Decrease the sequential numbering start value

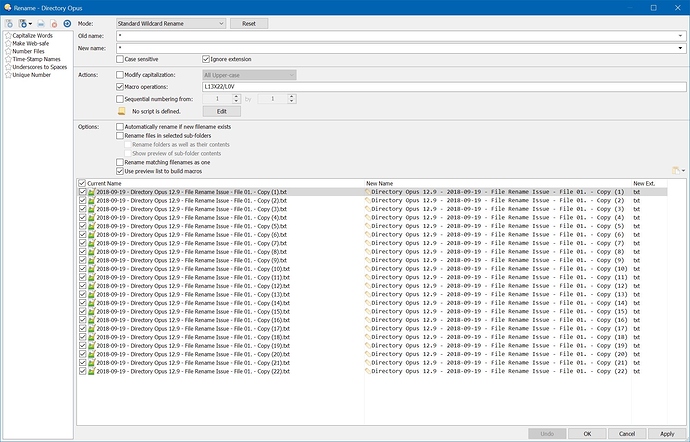point(236,102)
